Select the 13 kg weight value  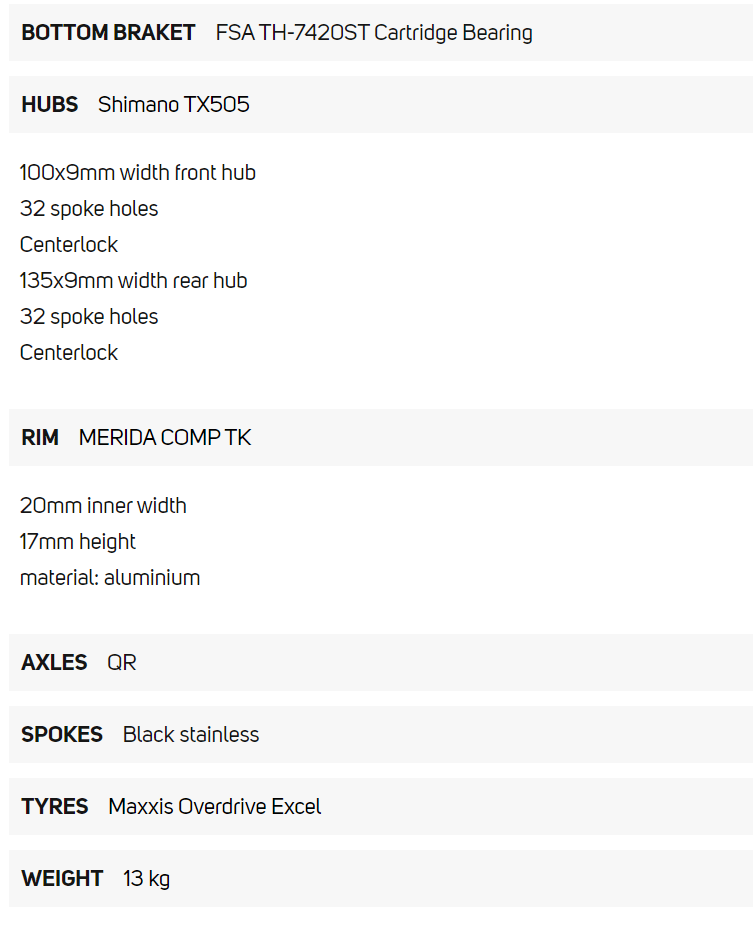147,879
